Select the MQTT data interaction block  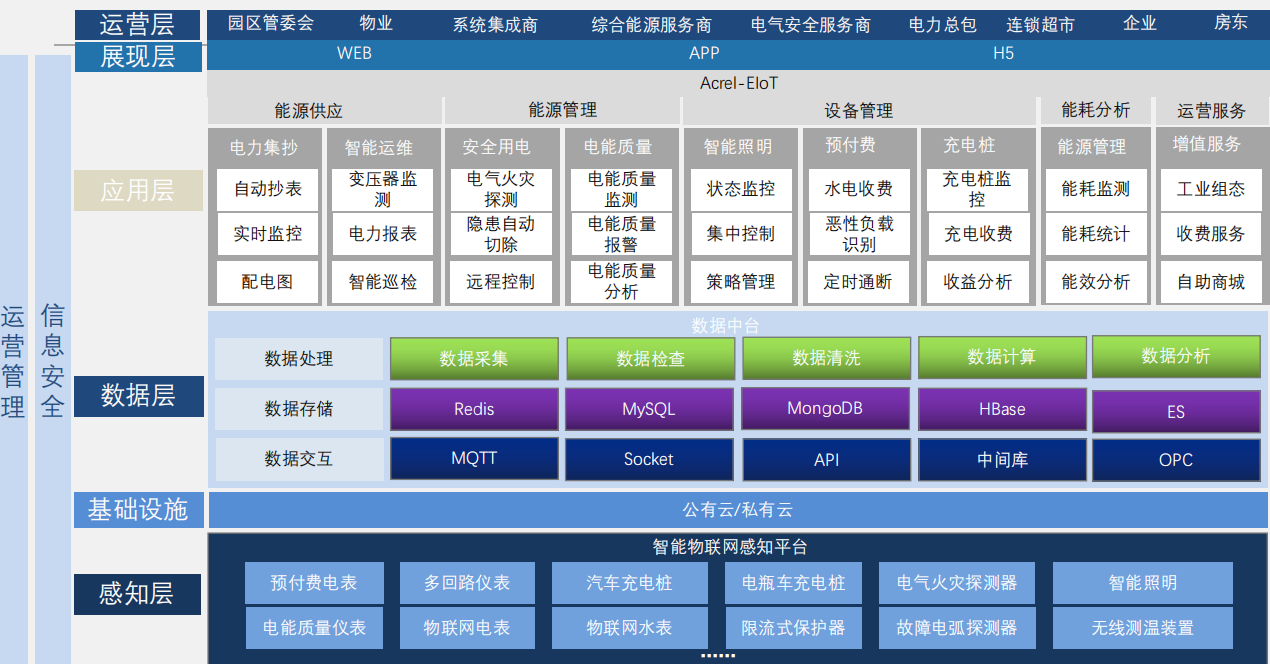click(473, 459)
